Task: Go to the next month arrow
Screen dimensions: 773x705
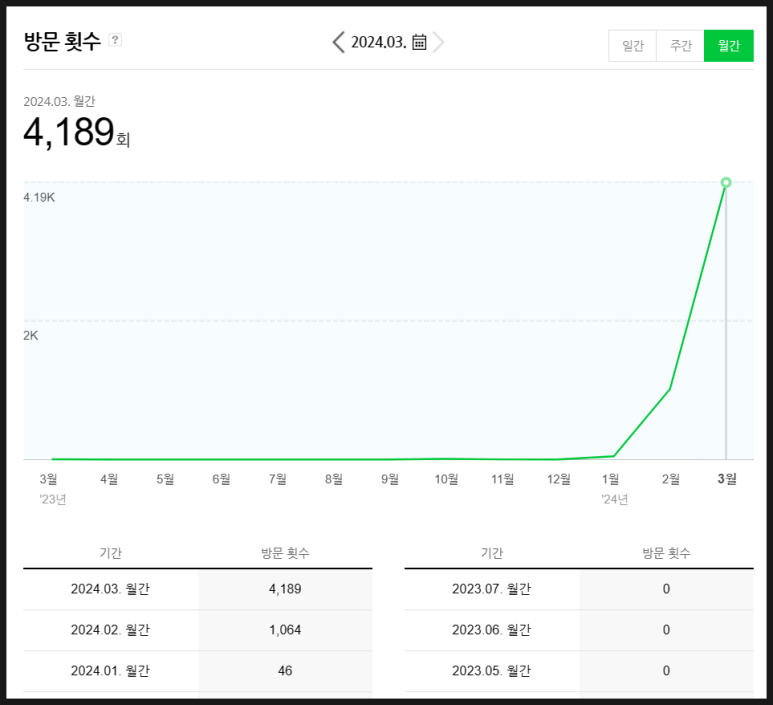Action: point(438,42)
